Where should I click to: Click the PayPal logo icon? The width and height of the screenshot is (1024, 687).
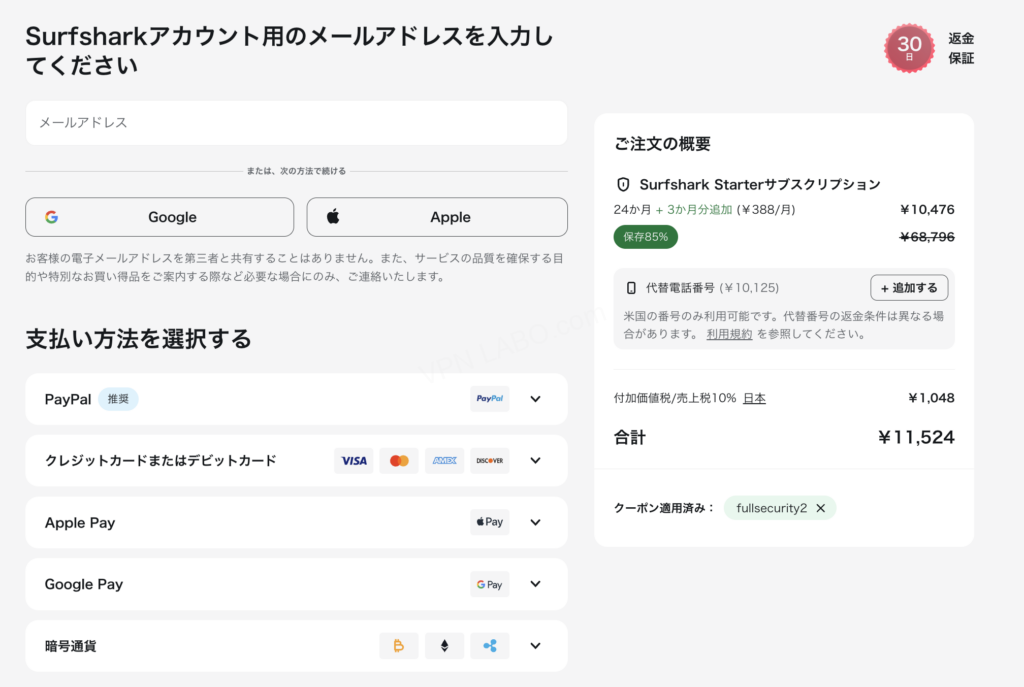(490, 398)
